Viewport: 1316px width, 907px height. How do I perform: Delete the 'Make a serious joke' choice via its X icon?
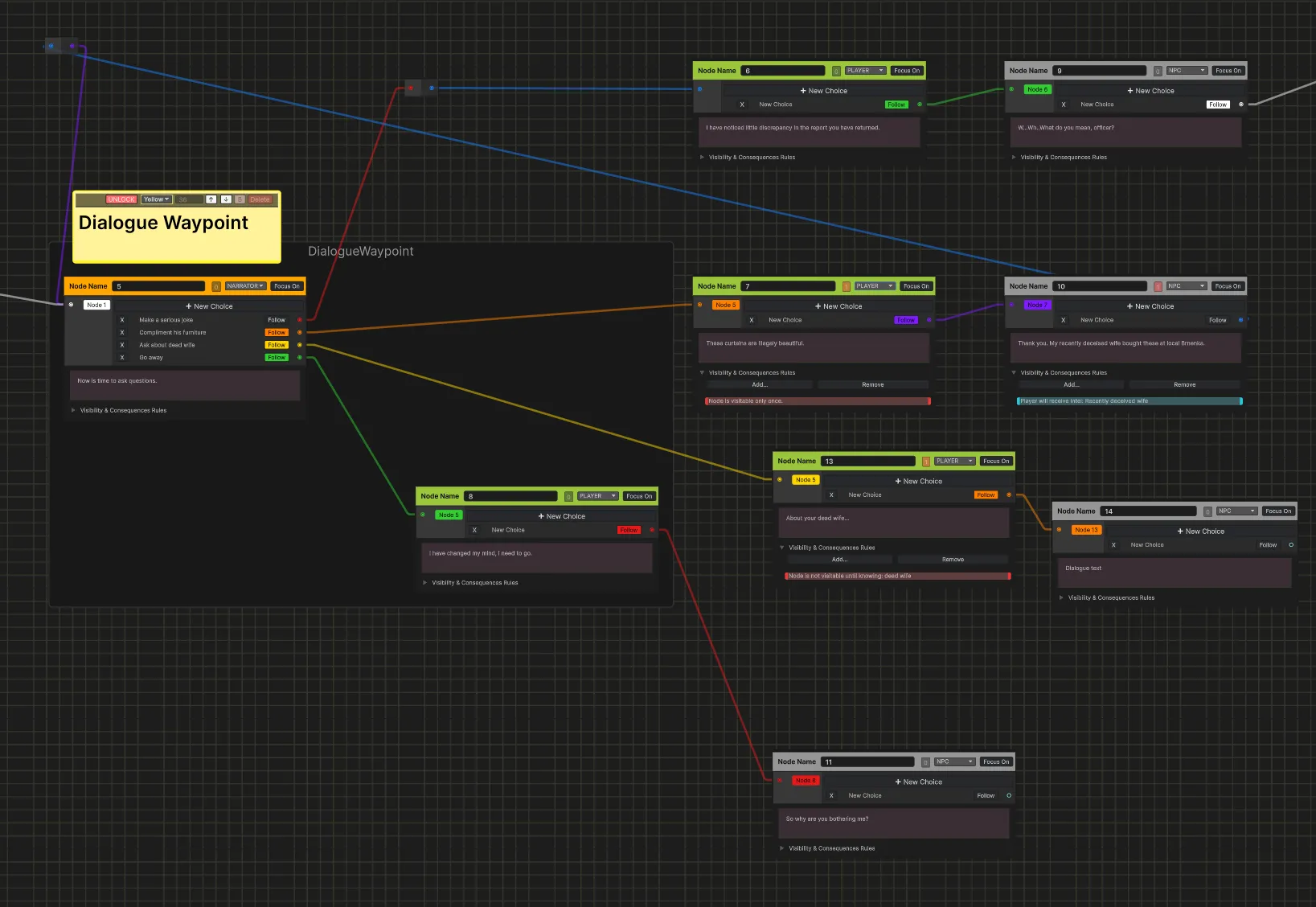(122, 319)
